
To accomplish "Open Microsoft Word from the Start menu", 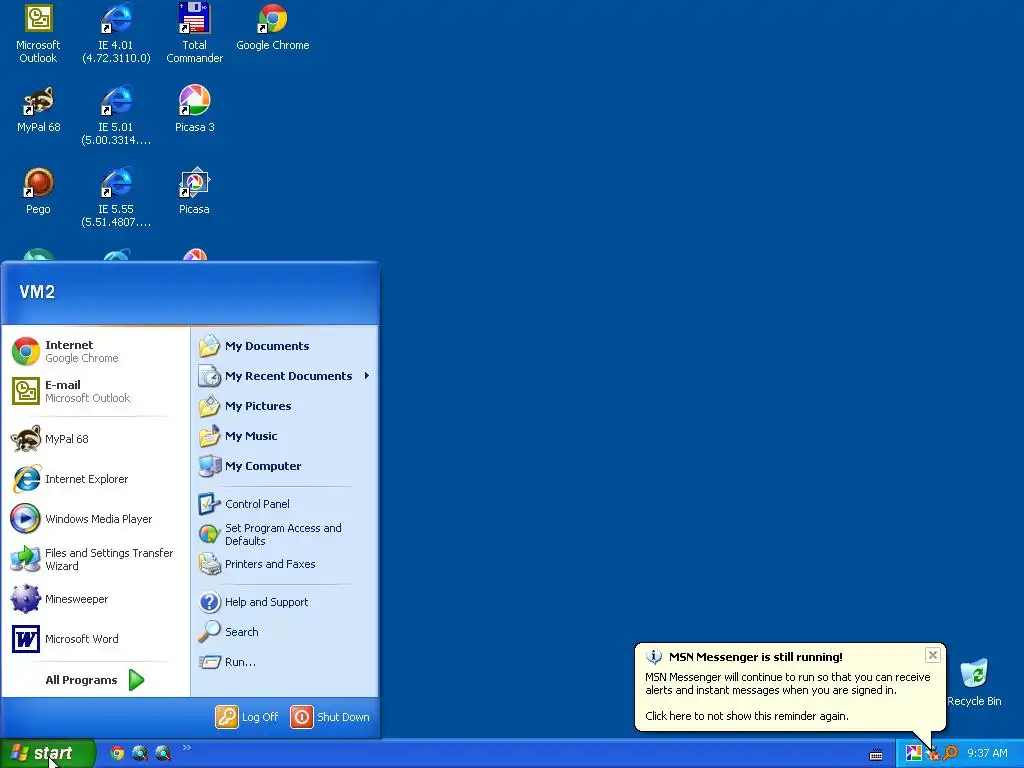I will click(x=95, y=639).
